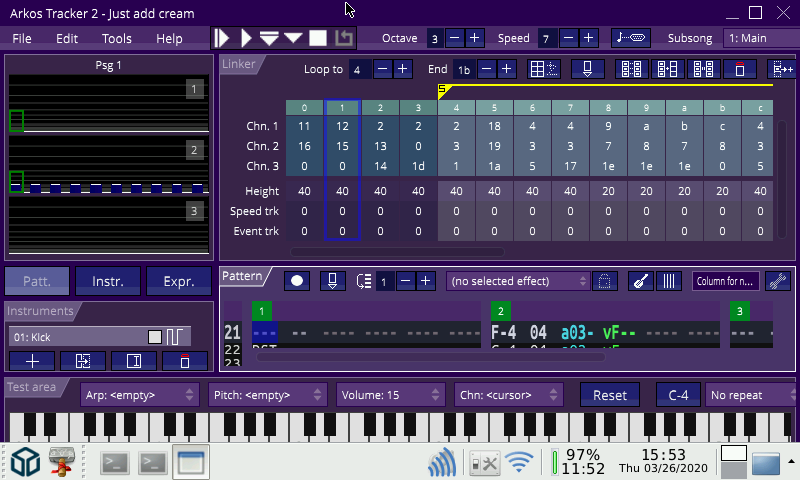Switch to the Instr. tab
Image resolution: width=800 pixels, height=480 pixels.
pos(108,282)
